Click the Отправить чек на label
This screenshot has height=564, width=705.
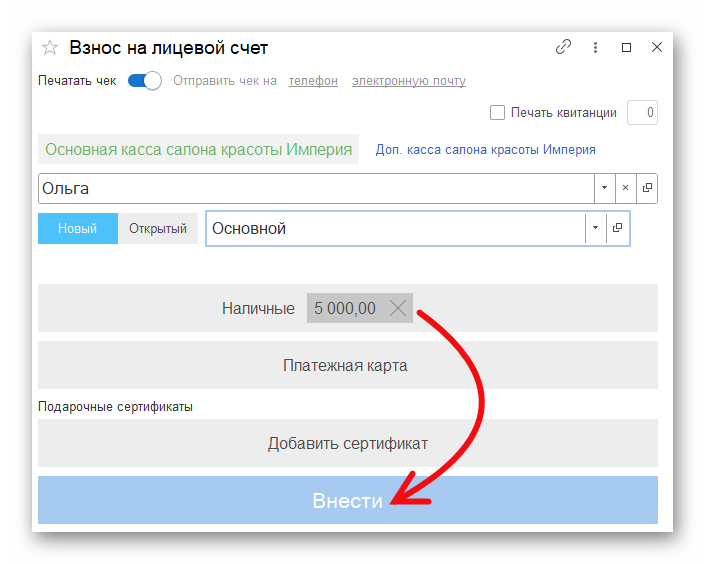225,81
